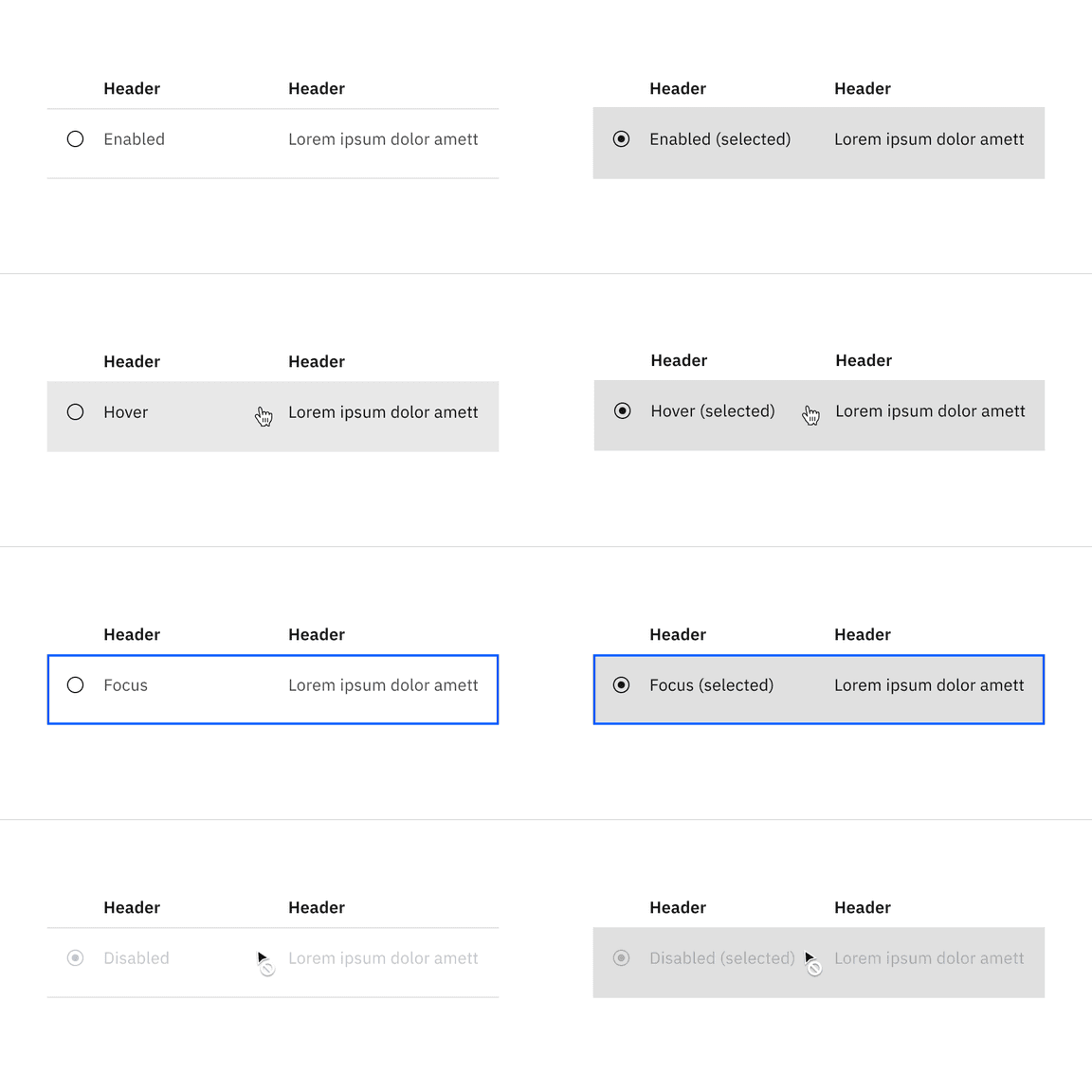This screenshot has width=1092, height=1092.
Task: Click the Lorem ipsum text in Enabled row
Action: click(383, 139)
